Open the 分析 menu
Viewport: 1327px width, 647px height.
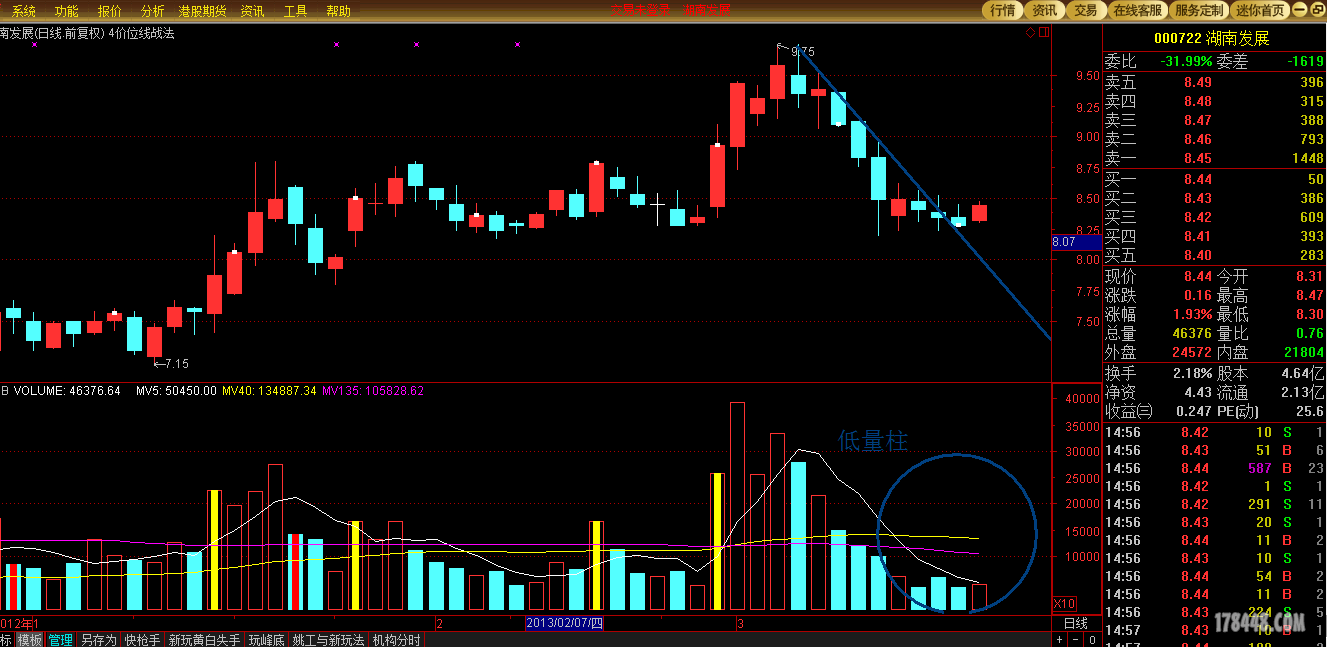click(x=153, y=11)
